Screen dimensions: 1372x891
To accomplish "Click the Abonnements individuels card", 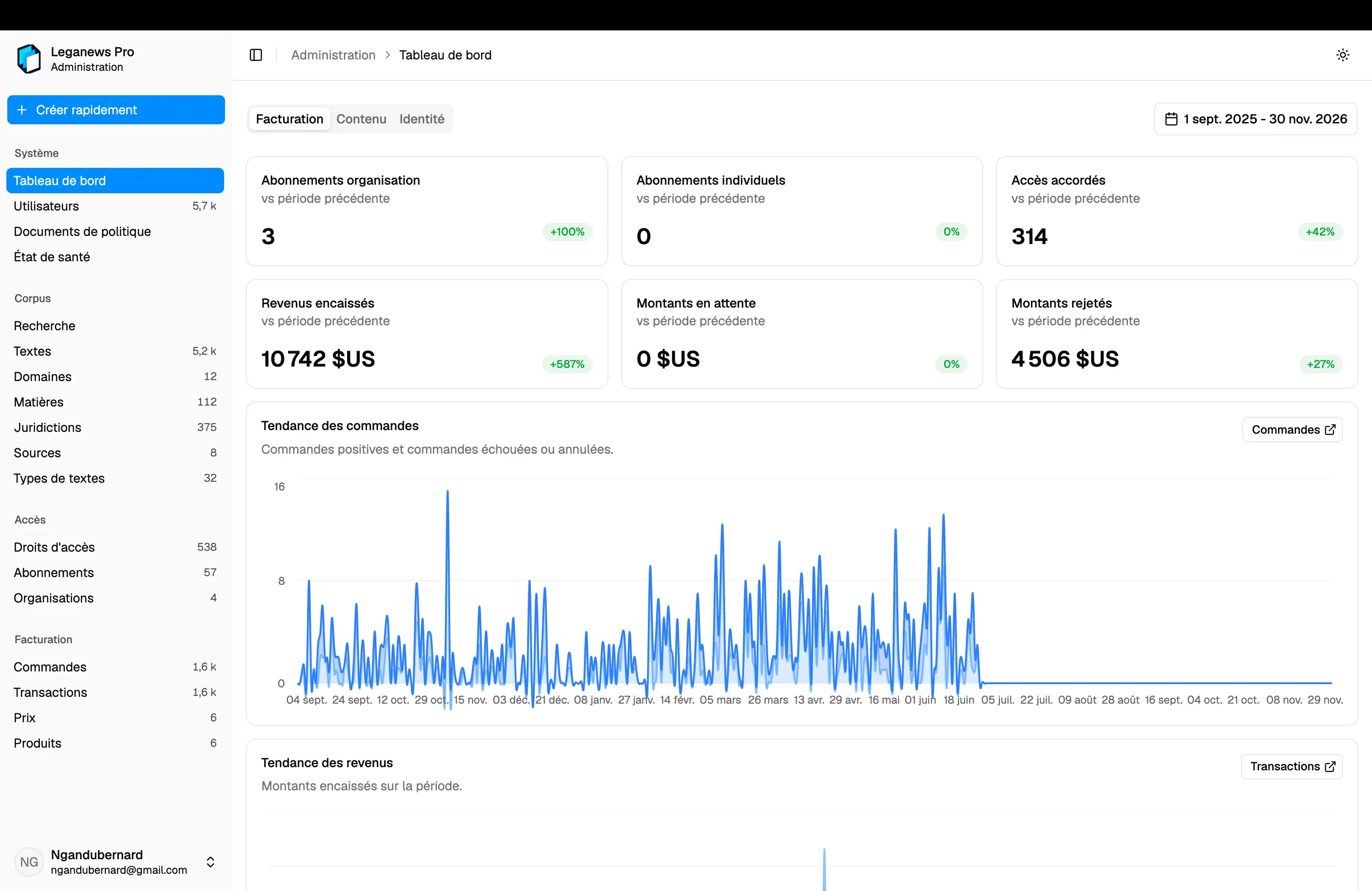I will point(802,211).
